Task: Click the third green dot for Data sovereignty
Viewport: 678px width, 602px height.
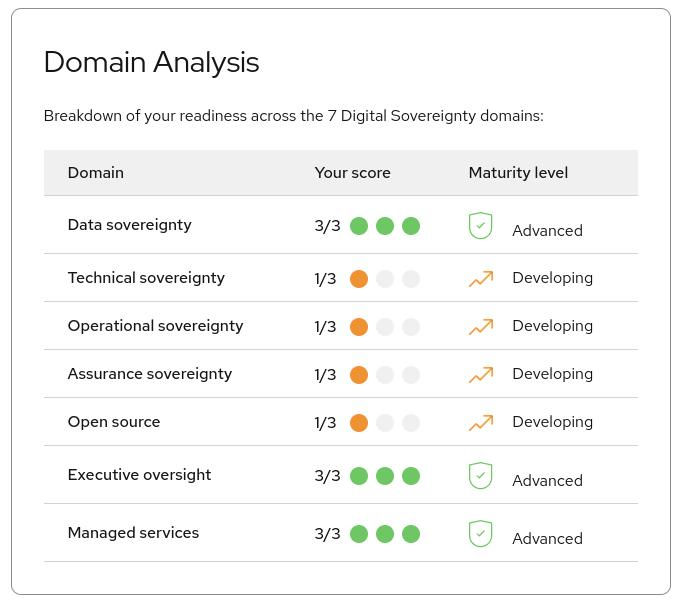Action: click(411, 226)
